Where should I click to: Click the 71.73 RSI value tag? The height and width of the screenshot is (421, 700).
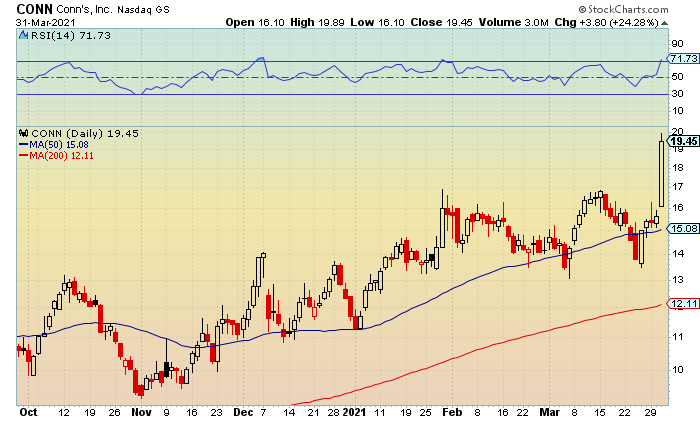[x=683, y=58]
